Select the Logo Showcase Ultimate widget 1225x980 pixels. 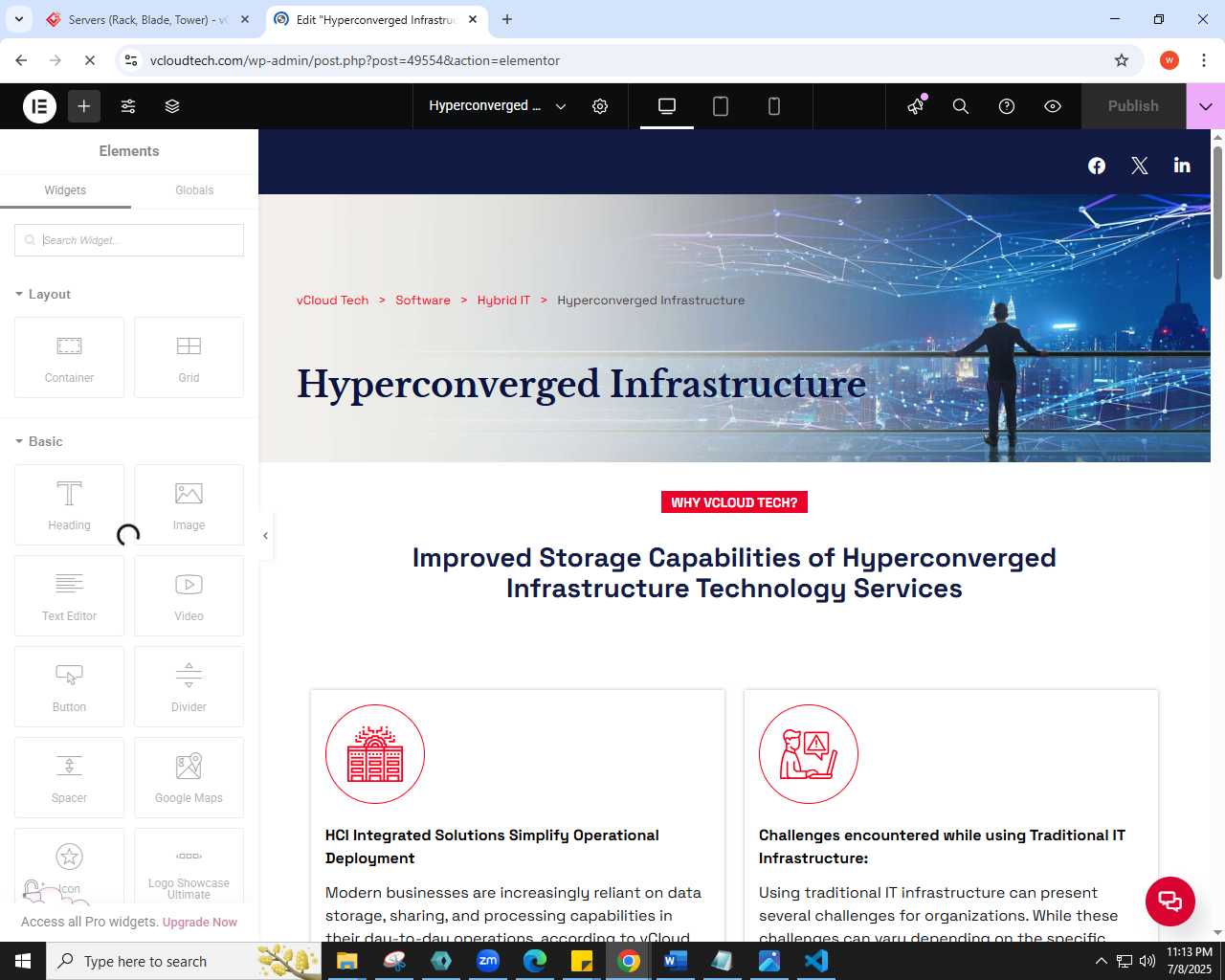pyautogui.click(x=189, y=866)
